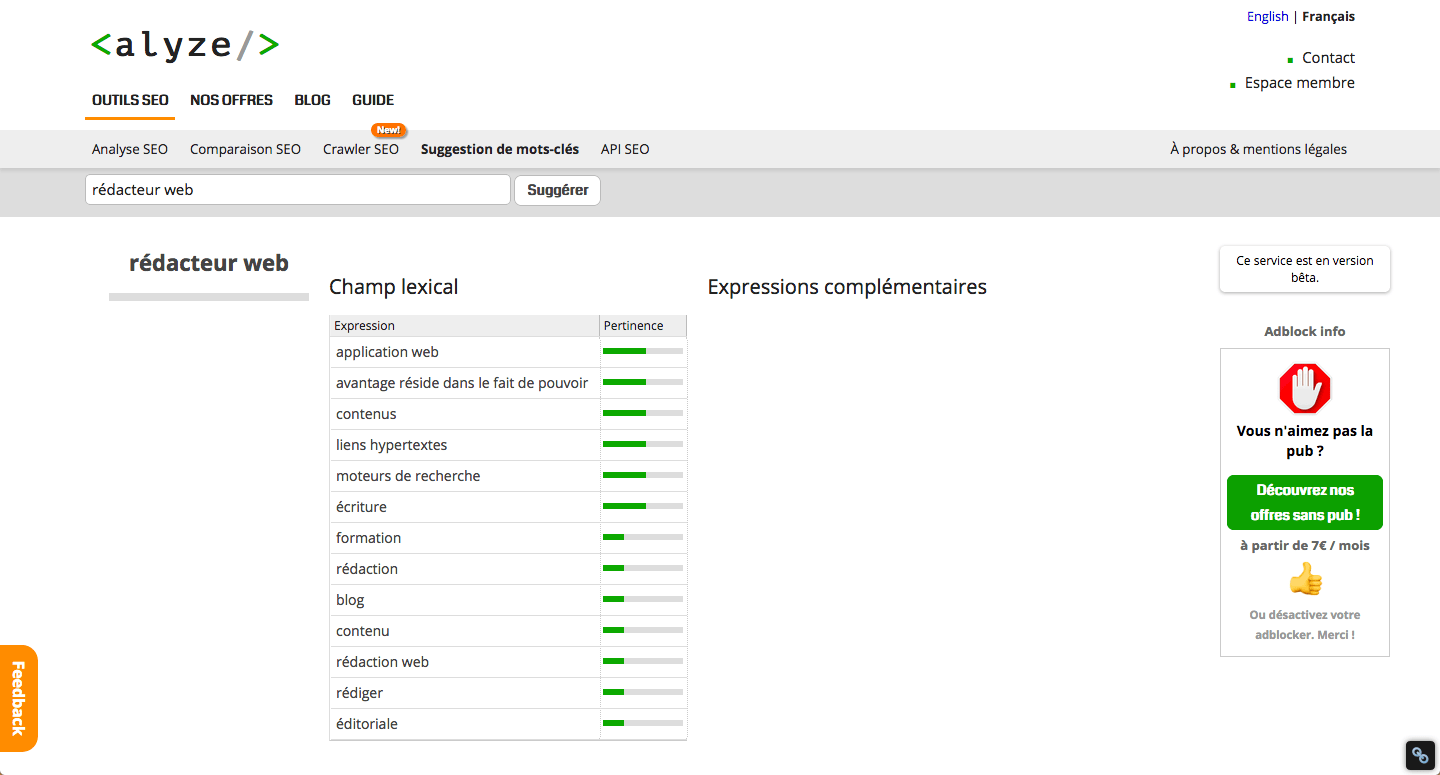Click 'à partir de 7€ / mois' text

[x=1305, y=546]
